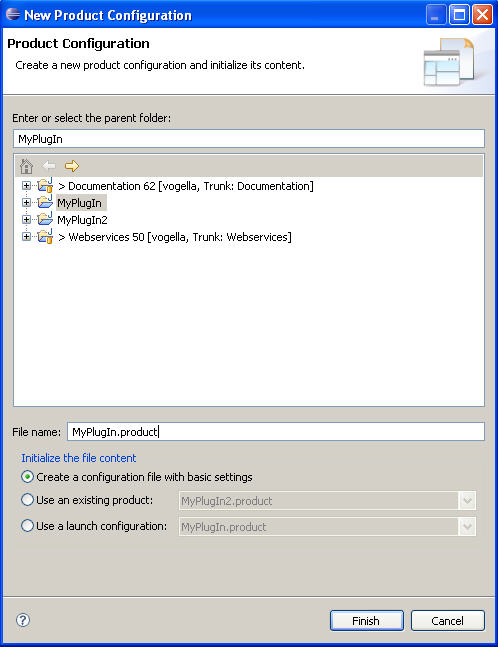The width and height of the screenshot is (498, 647).
Task: Open the existing product MyPlugIn2.product dropdown
Action: (x=467, y=501)
